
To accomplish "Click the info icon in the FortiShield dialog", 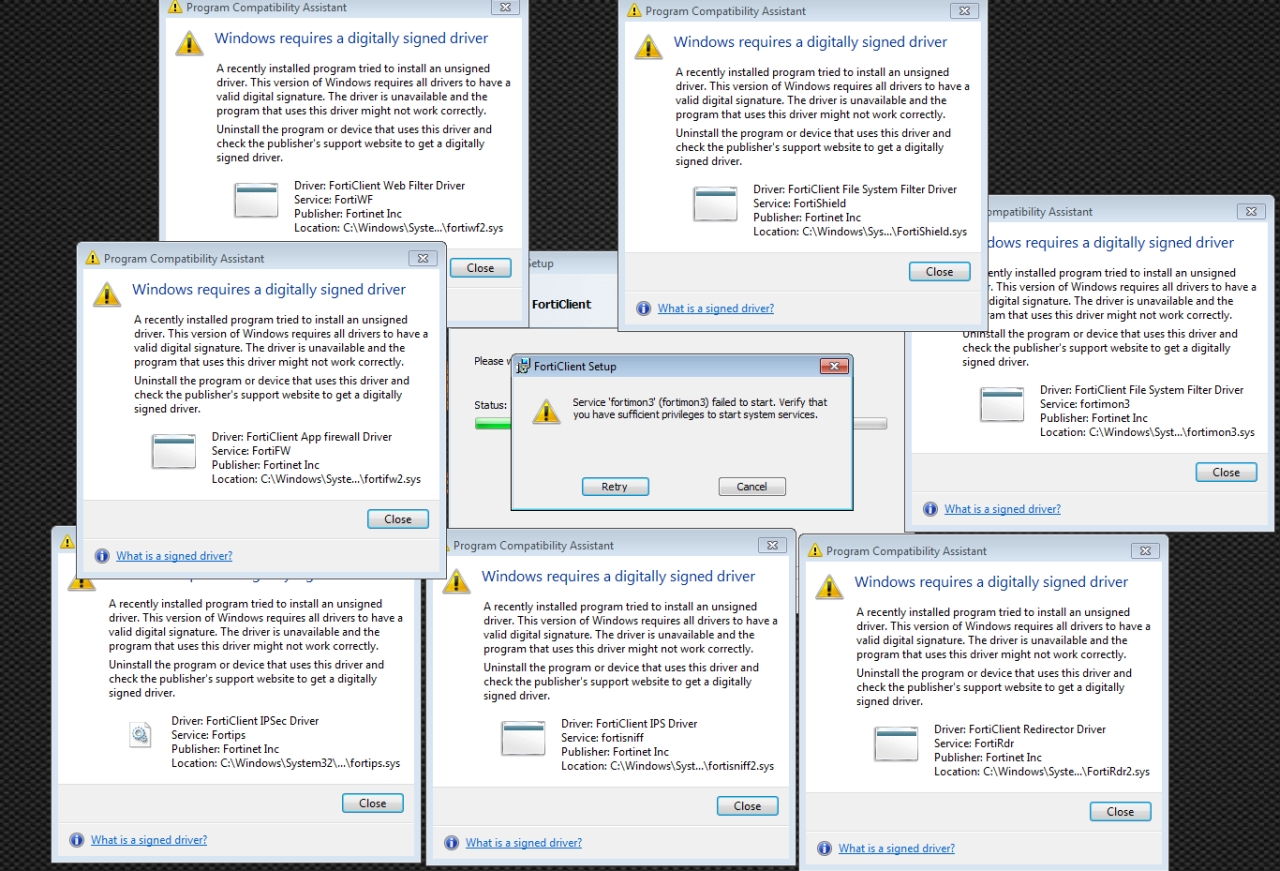I will point(644,308).
